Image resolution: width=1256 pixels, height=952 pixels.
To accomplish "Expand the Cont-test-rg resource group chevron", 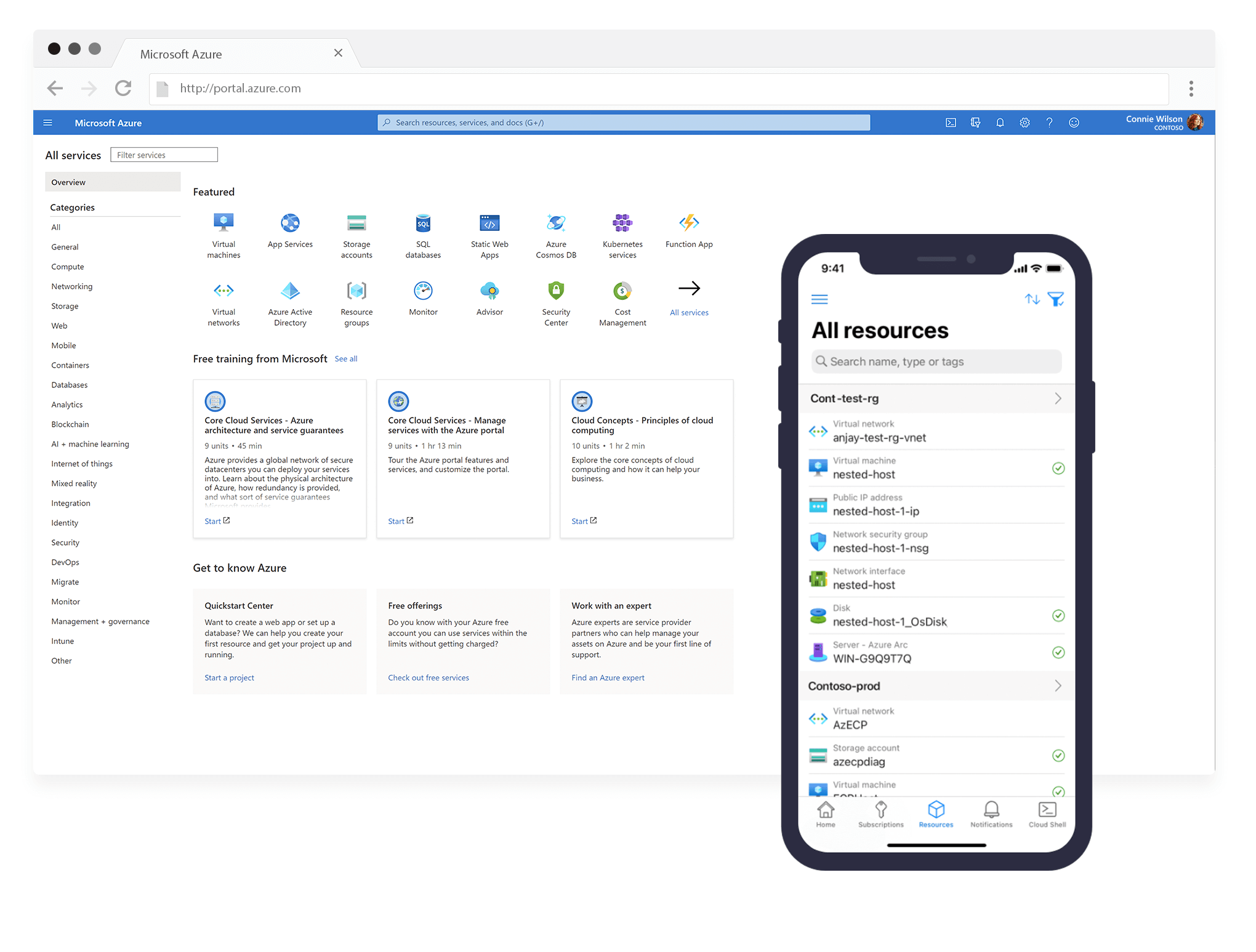I will [x=1057, y=398].
